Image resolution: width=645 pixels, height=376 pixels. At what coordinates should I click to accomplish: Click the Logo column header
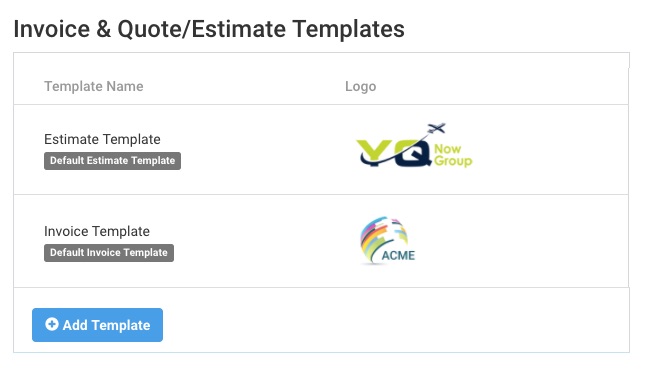(361, 86)
